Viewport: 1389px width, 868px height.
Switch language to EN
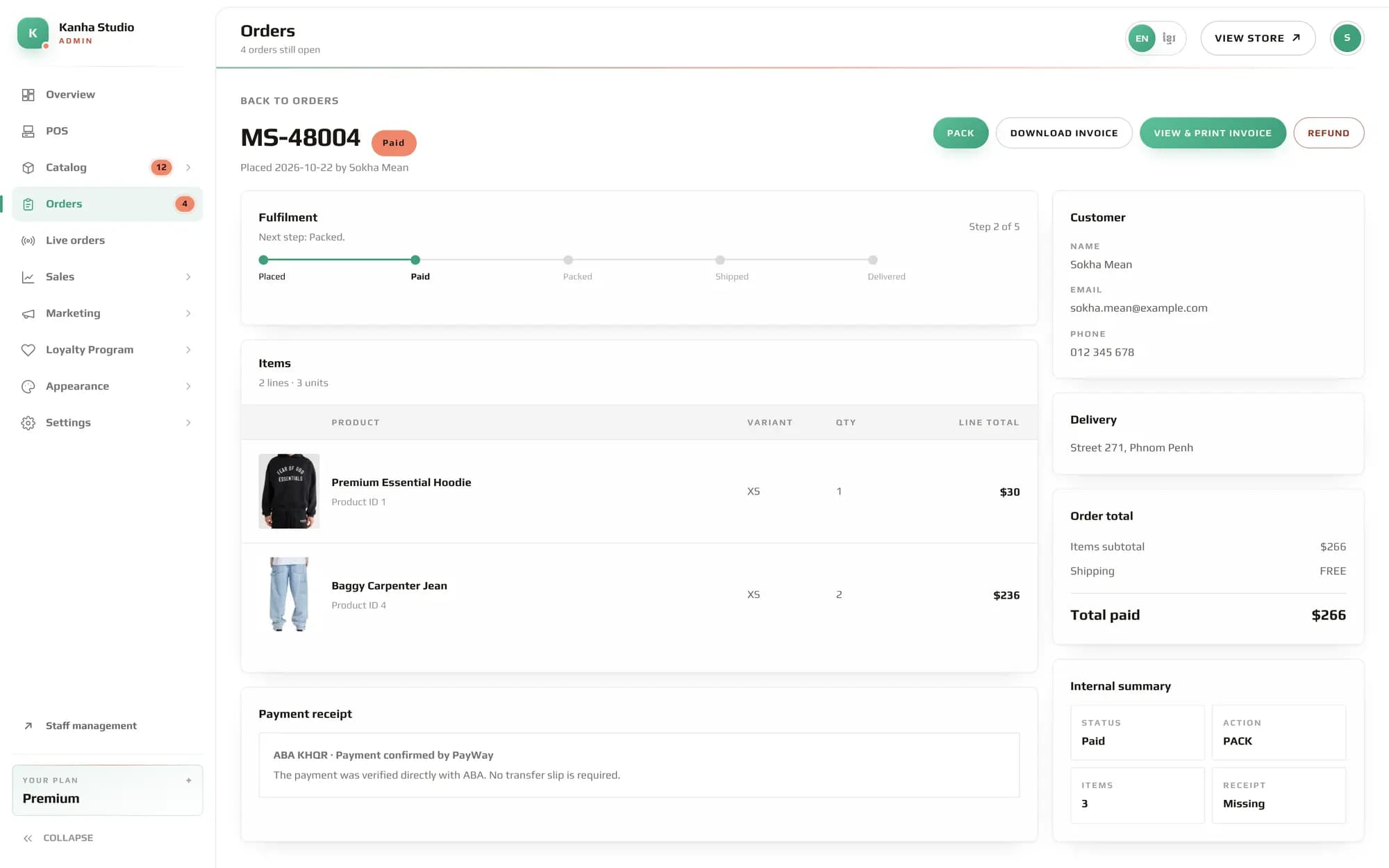point(1142,38)
